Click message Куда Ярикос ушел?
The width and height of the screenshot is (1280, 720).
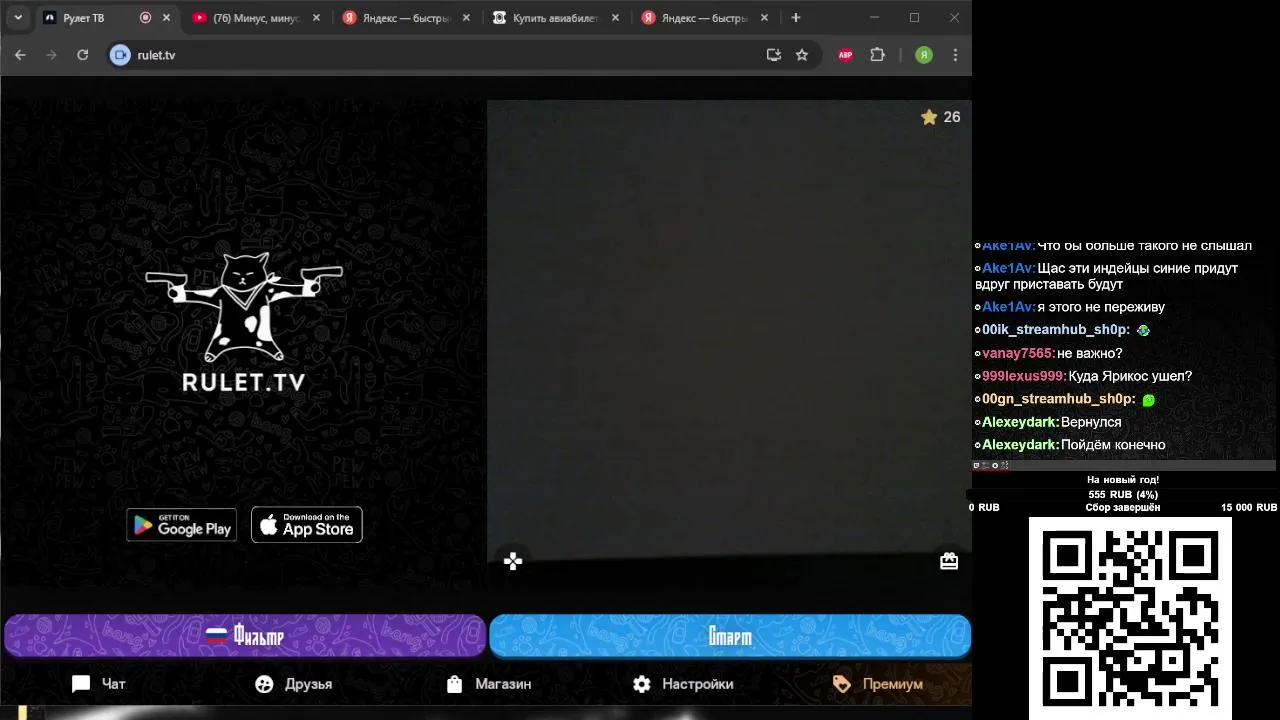coord(1130,376)
